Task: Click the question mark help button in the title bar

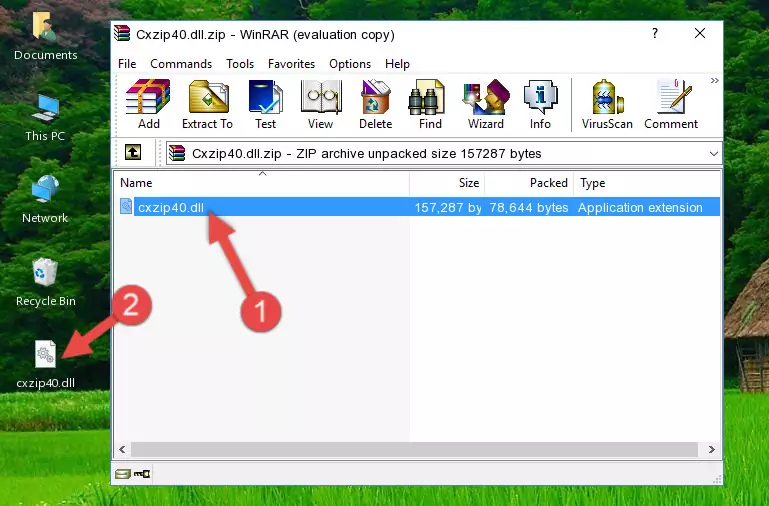Action: click(x=655, y=33)
